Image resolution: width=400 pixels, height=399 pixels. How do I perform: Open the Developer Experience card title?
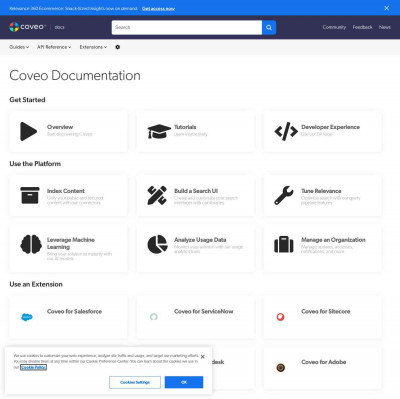(330, 127)
